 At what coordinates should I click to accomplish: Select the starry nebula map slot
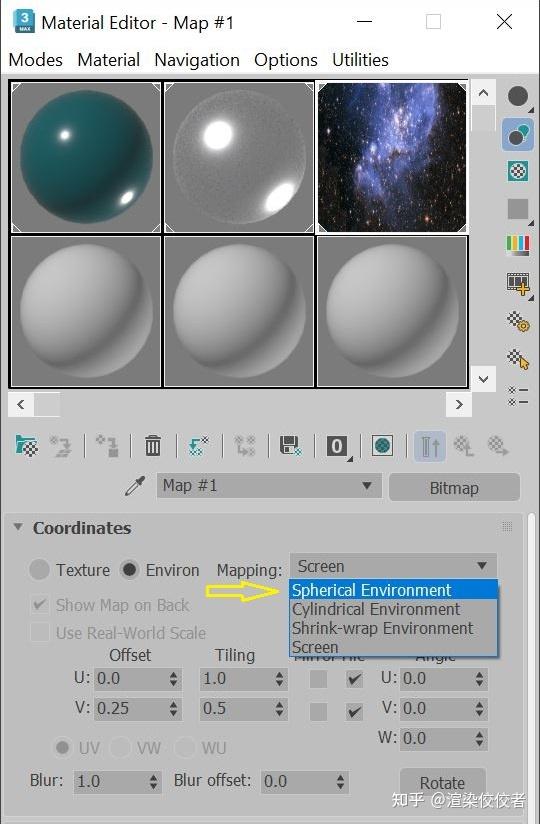pyautogui.click(x=392, y=157)
